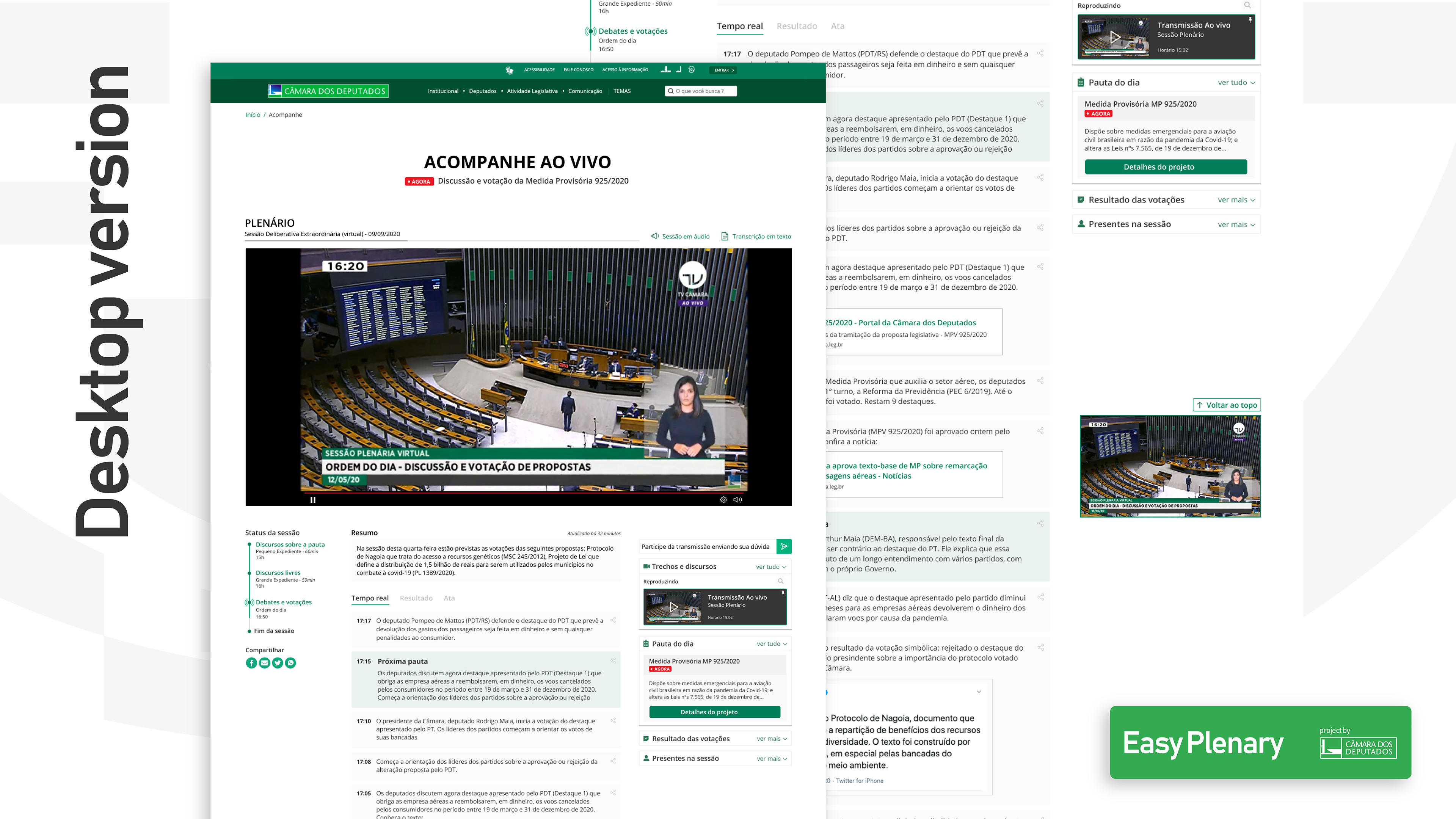The image size is (1456, 819).
Task: Click search icon beside Reproduzindo in page sidebar
Action: [x=781, y=581]
